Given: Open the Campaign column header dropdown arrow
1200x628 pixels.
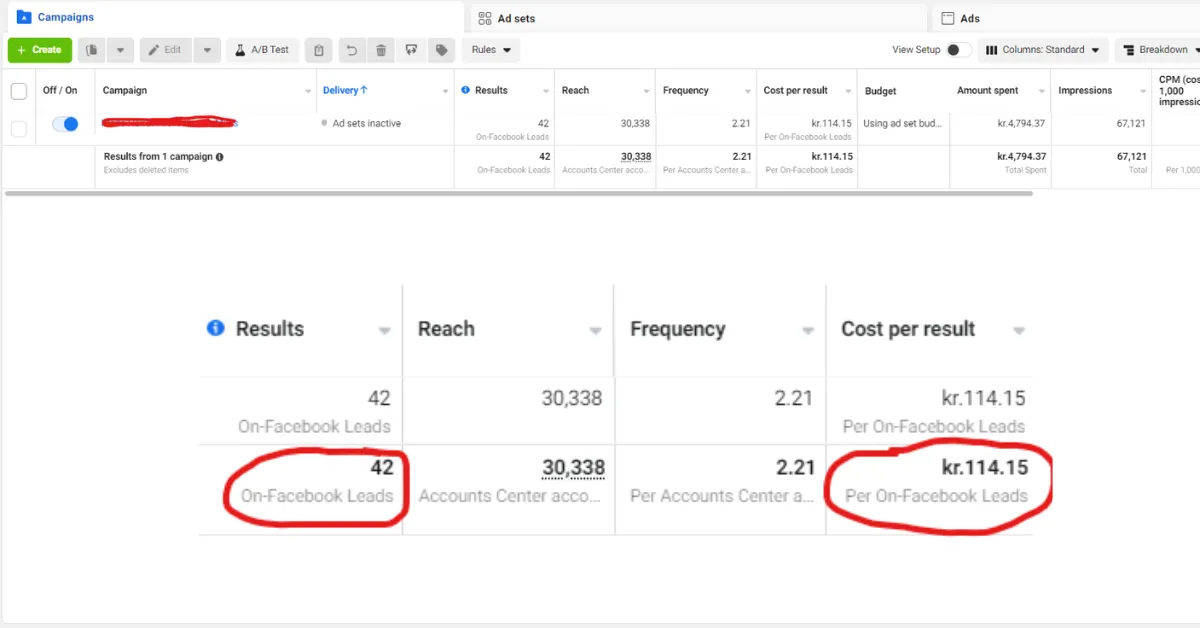Looking at the screenshot, I should (308, 91).
